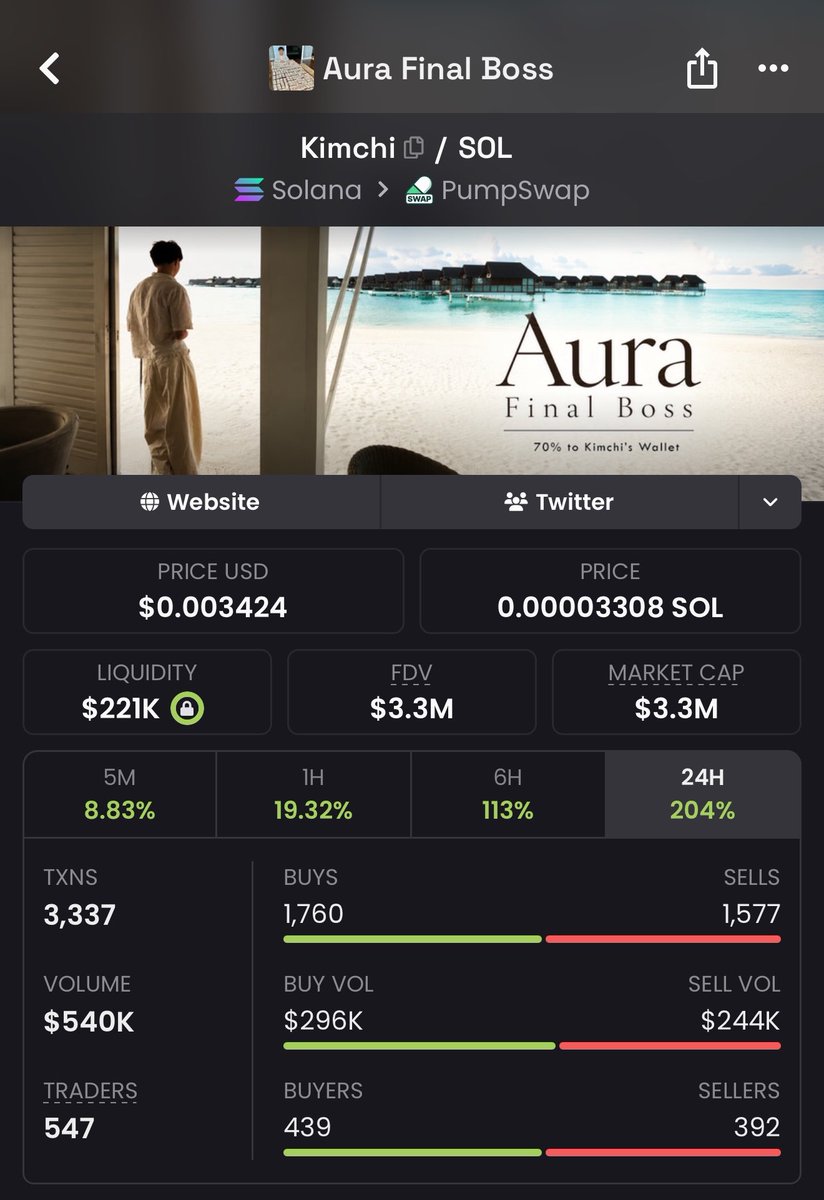This screenshot has height=1200, width=824.
Task: Tap the Aura Final Boss header title
Action: point(438,69)
